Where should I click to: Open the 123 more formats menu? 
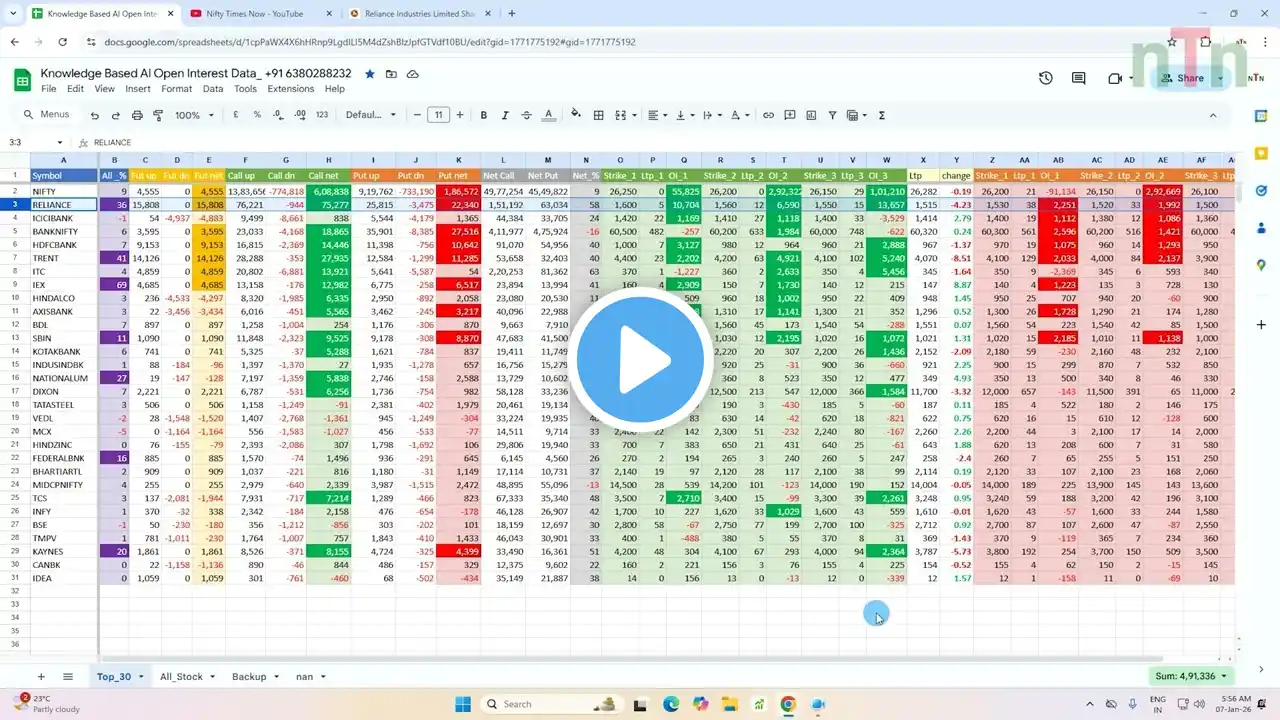point(322,115)
